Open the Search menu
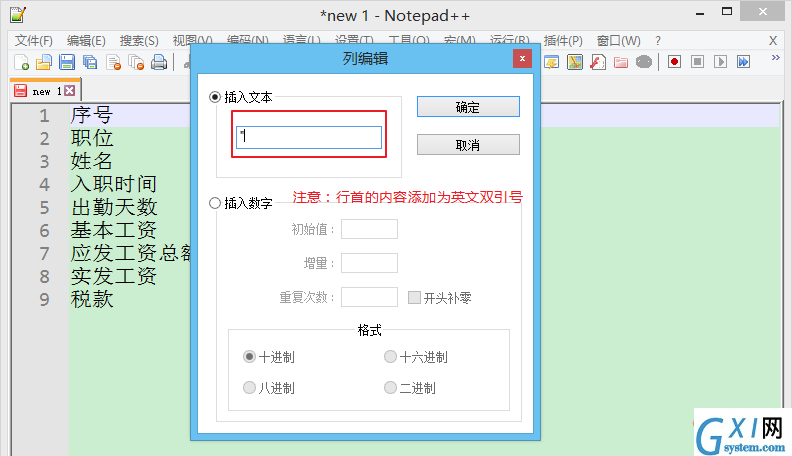The image size is (792, 456). 139,40
